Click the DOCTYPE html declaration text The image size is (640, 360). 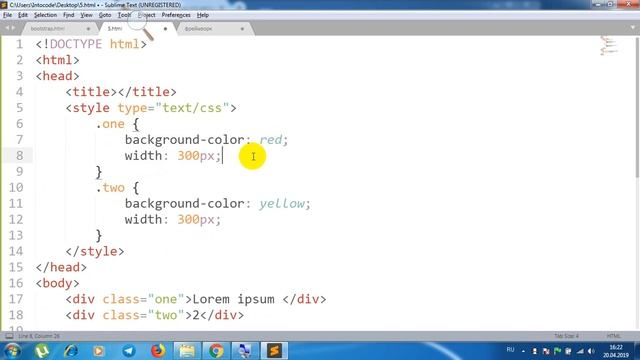point(91,44)
